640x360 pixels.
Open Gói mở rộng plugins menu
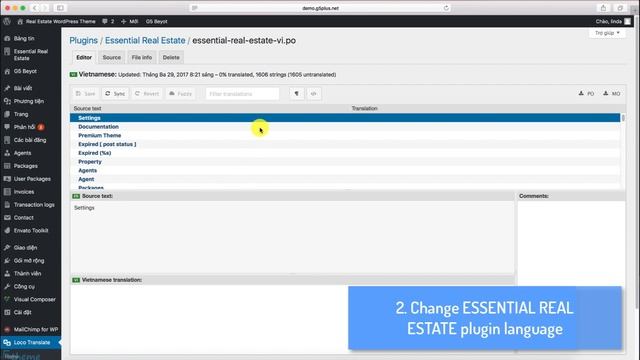(x=29, y=260)
